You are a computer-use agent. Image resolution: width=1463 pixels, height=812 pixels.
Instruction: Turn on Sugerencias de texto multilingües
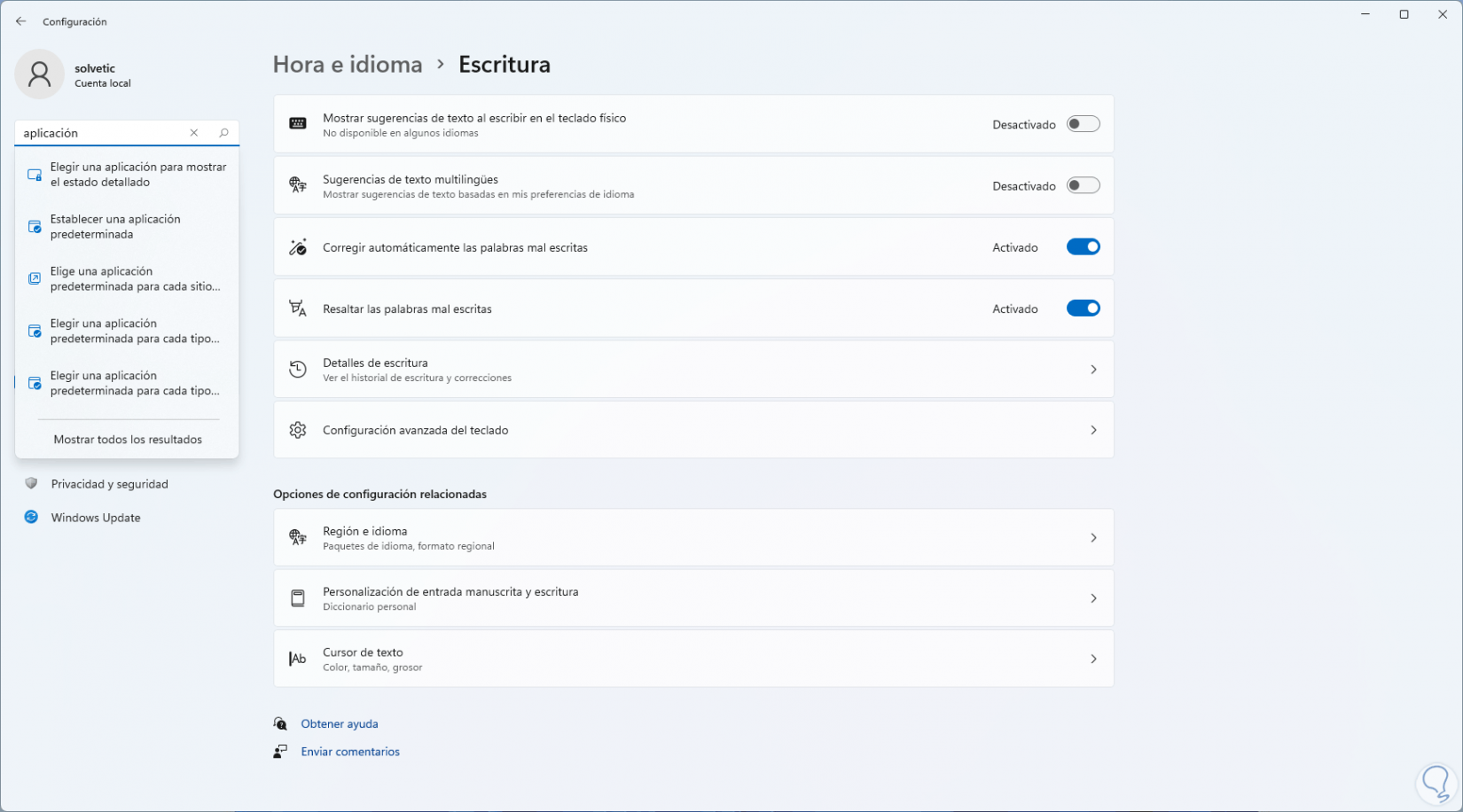[1083, 185]
